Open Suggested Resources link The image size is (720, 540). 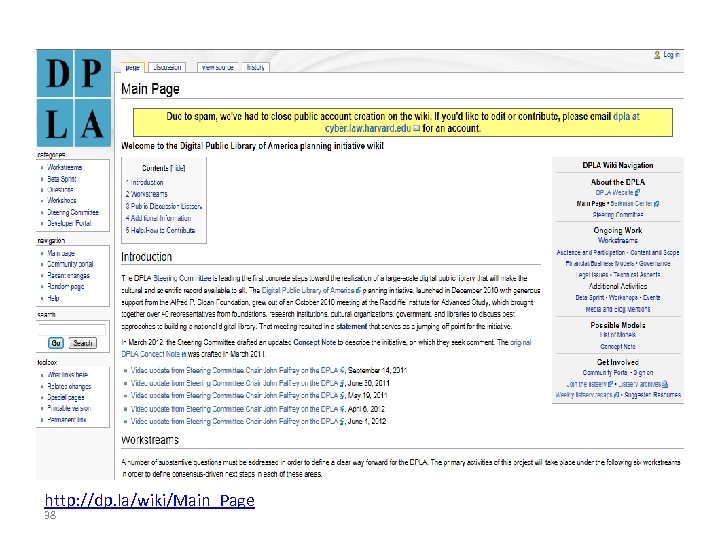coord(652,395)
